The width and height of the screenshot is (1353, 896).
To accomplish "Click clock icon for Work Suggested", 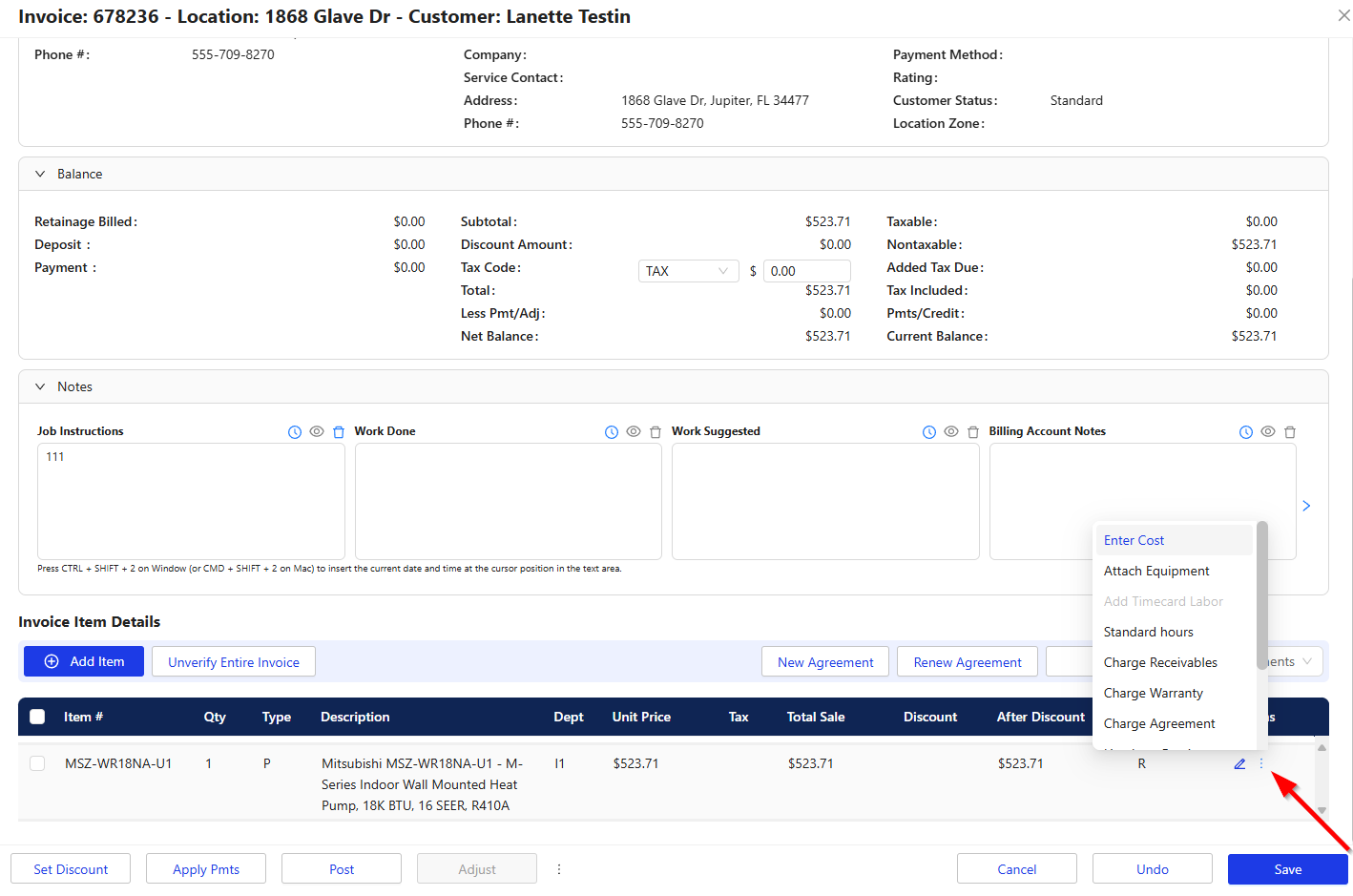I will click(x=929, y=432).
